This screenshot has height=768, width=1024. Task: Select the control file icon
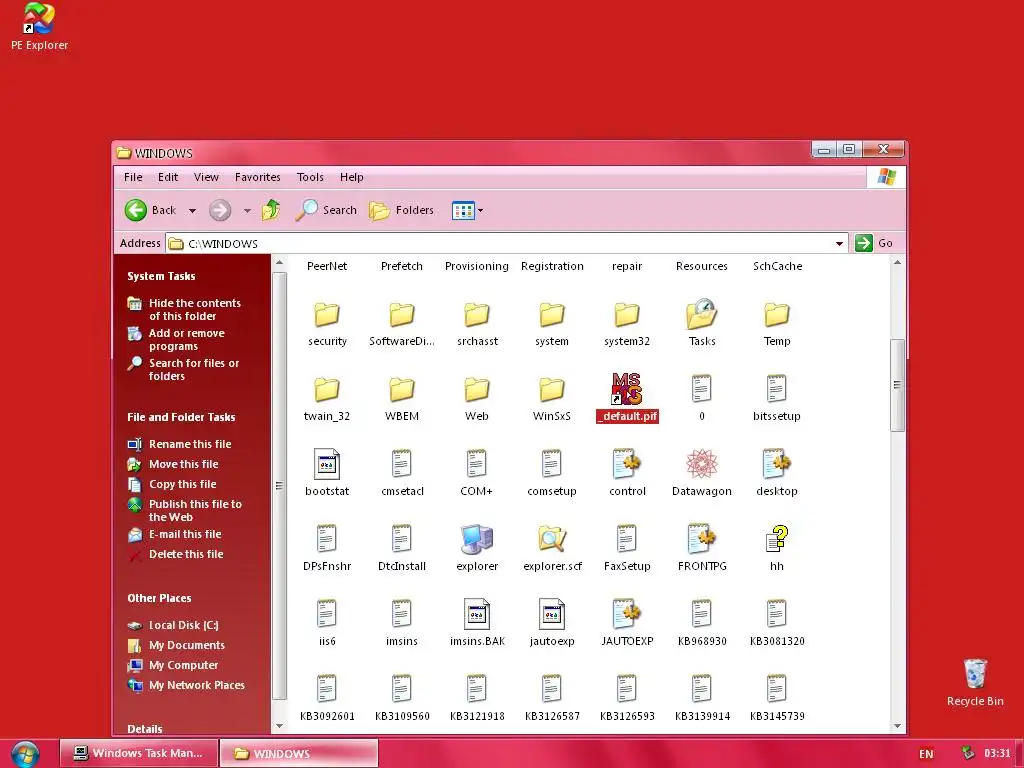(x=627, y=464)
